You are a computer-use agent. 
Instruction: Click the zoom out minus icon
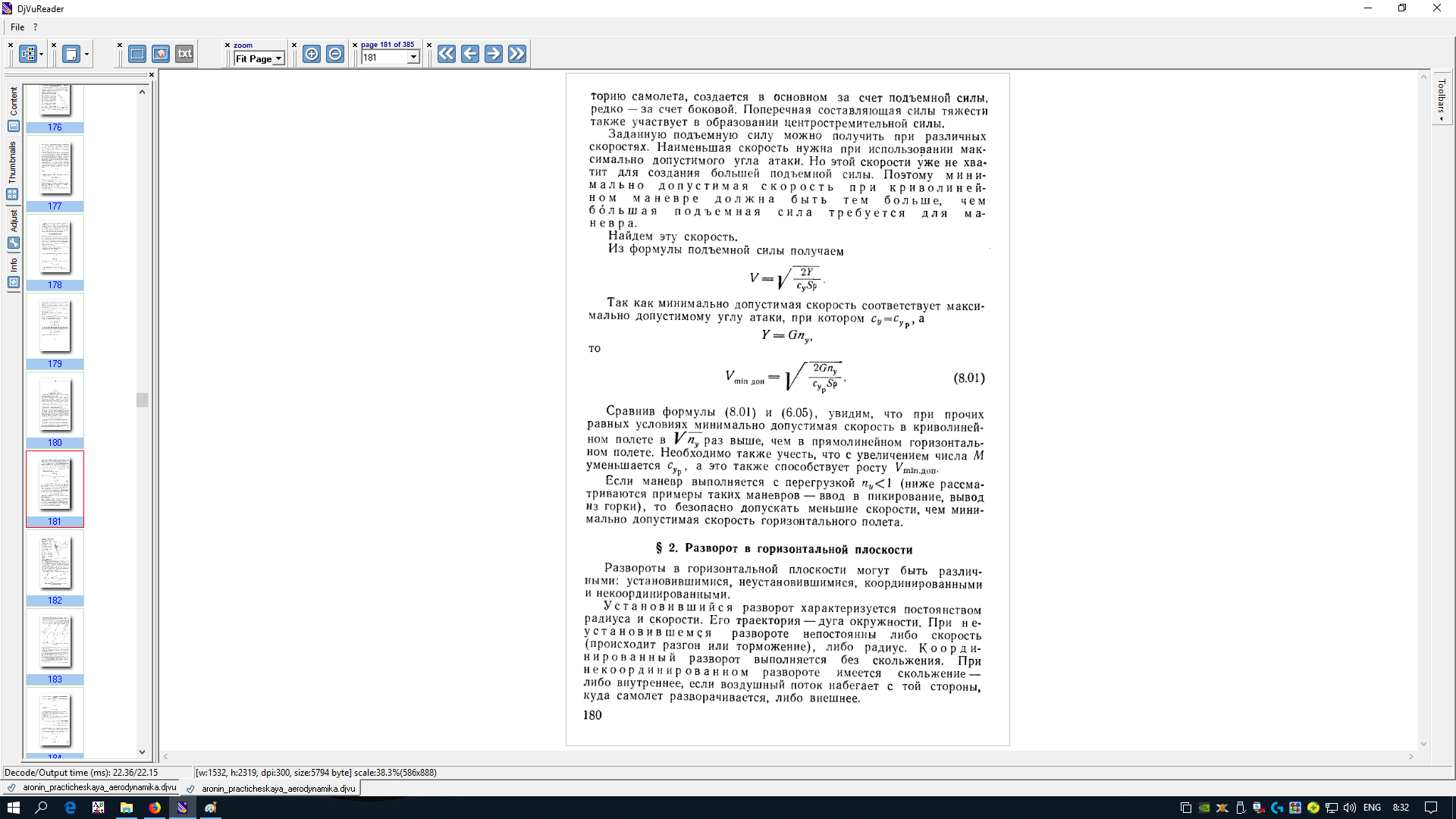(x=335, y=54)
